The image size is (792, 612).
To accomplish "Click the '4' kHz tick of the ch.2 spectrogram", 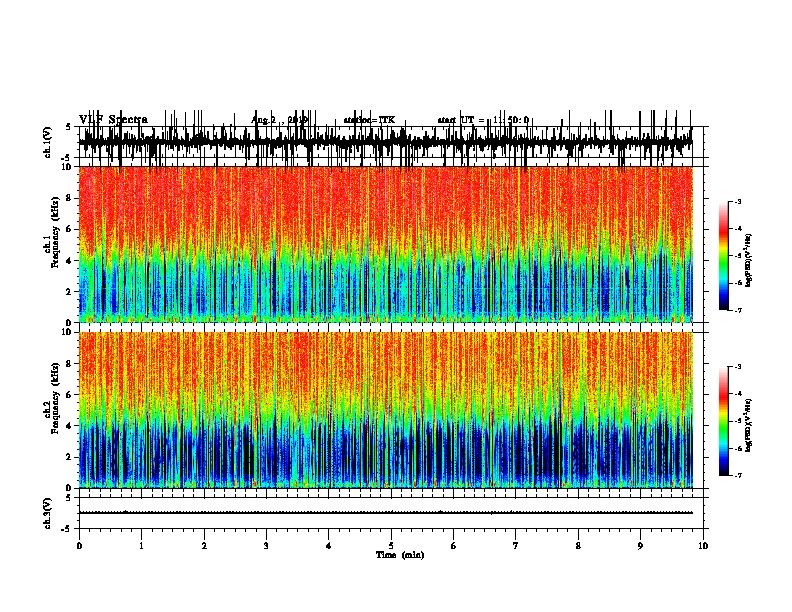I will [x=70, y=426].
